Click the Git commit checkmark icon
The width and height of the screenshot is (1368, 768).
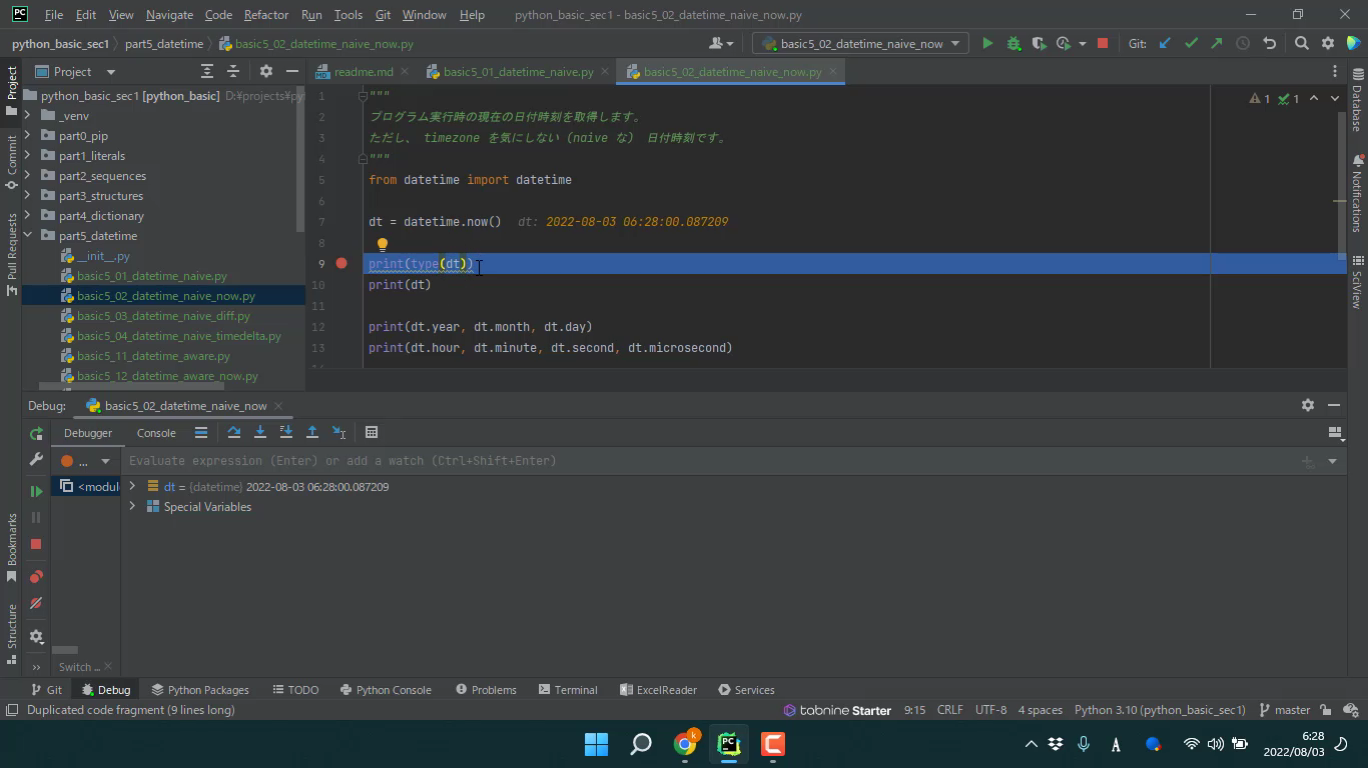coord(1190,43)
